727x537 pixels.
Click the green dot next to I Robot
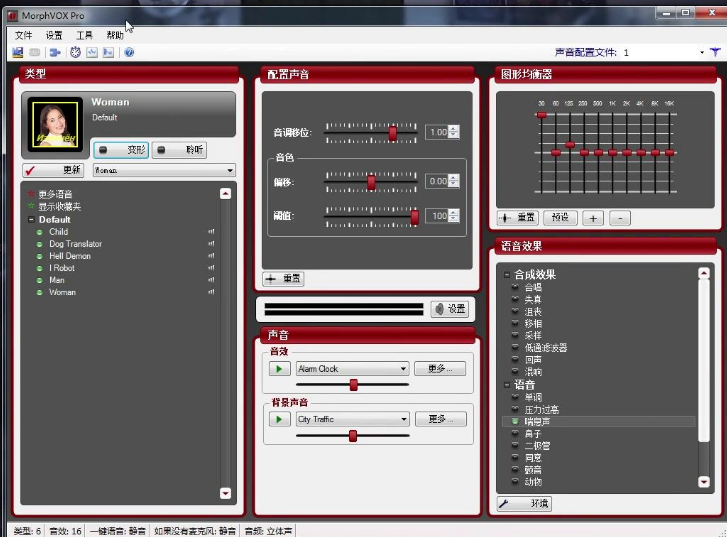tap(39, 268)
